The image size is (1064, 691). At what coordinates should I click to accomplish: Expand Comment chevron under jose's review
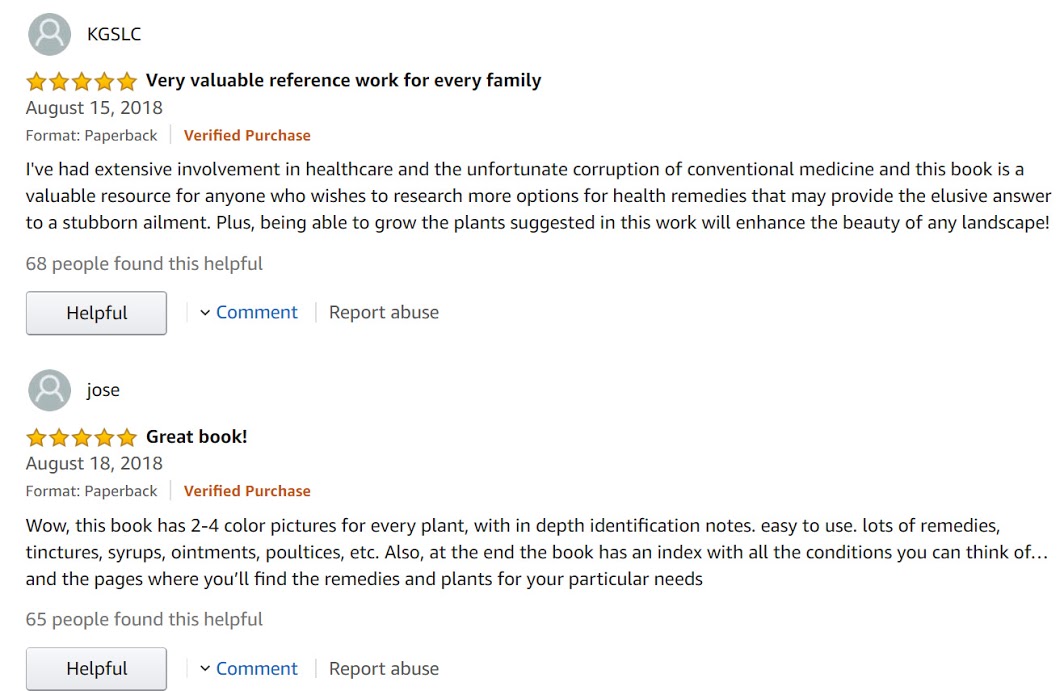pos(205,669)
